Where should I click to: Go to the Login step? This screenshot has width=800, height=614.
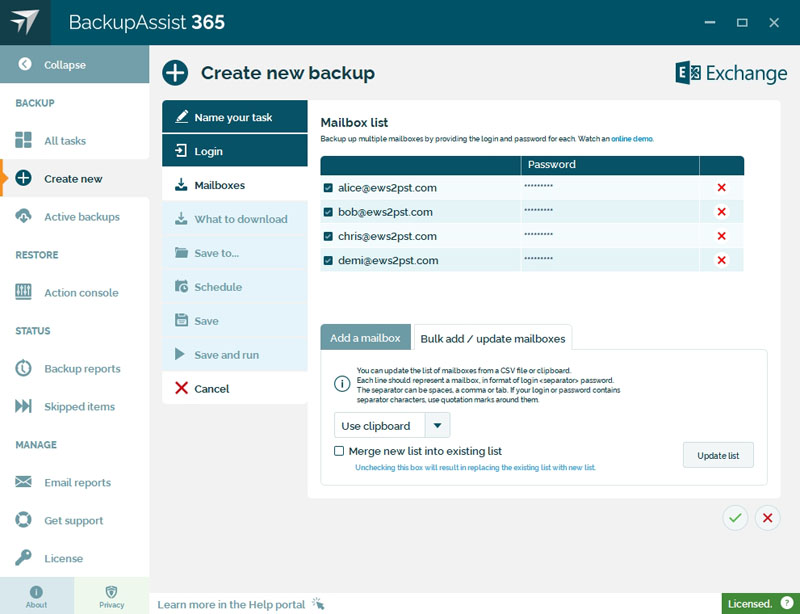click(x=235, y=151)
